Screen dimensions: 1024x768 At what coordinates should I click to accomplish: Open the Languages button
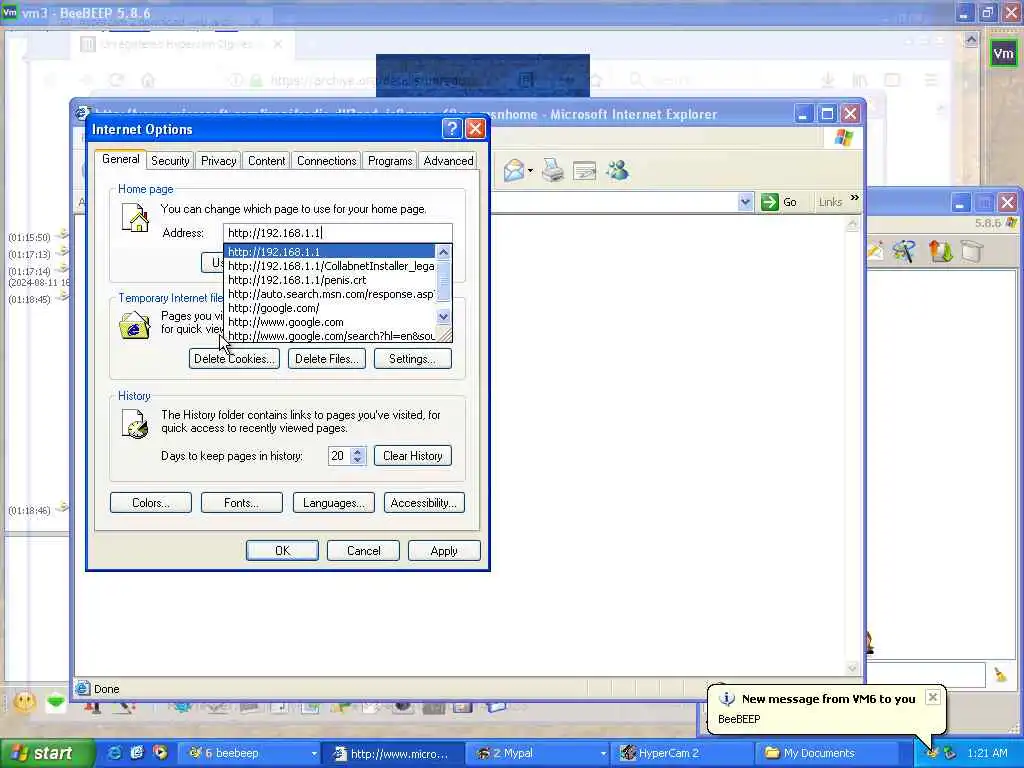(334, 503)
